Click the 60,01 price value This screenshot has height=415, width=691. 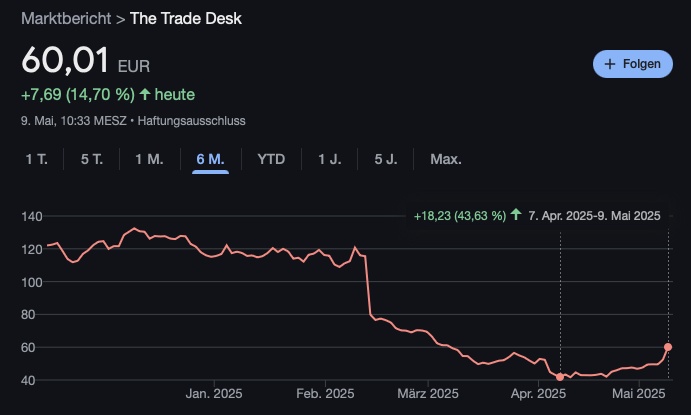click(65, 60)
